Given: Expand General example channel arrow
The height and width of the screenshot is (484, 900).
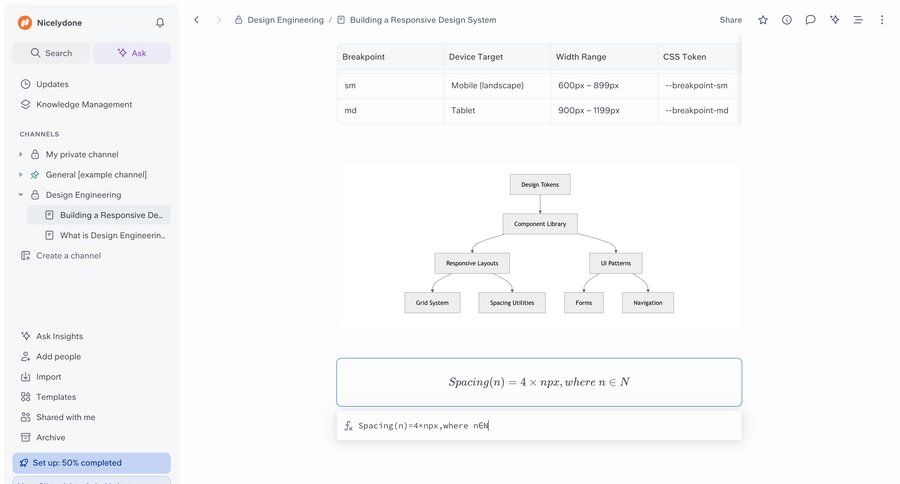Looking at the screenshot, I should click(21, 175).
